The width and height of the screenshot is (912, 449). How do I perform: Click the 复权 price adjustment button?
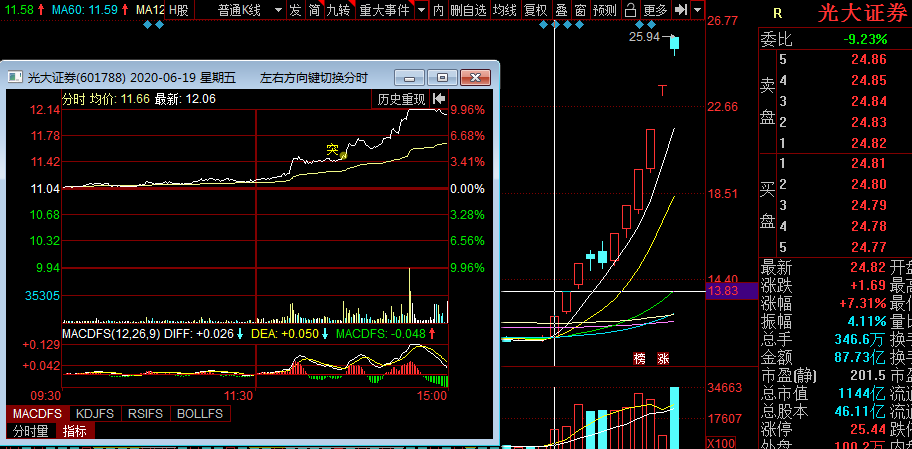coord(536,10)
